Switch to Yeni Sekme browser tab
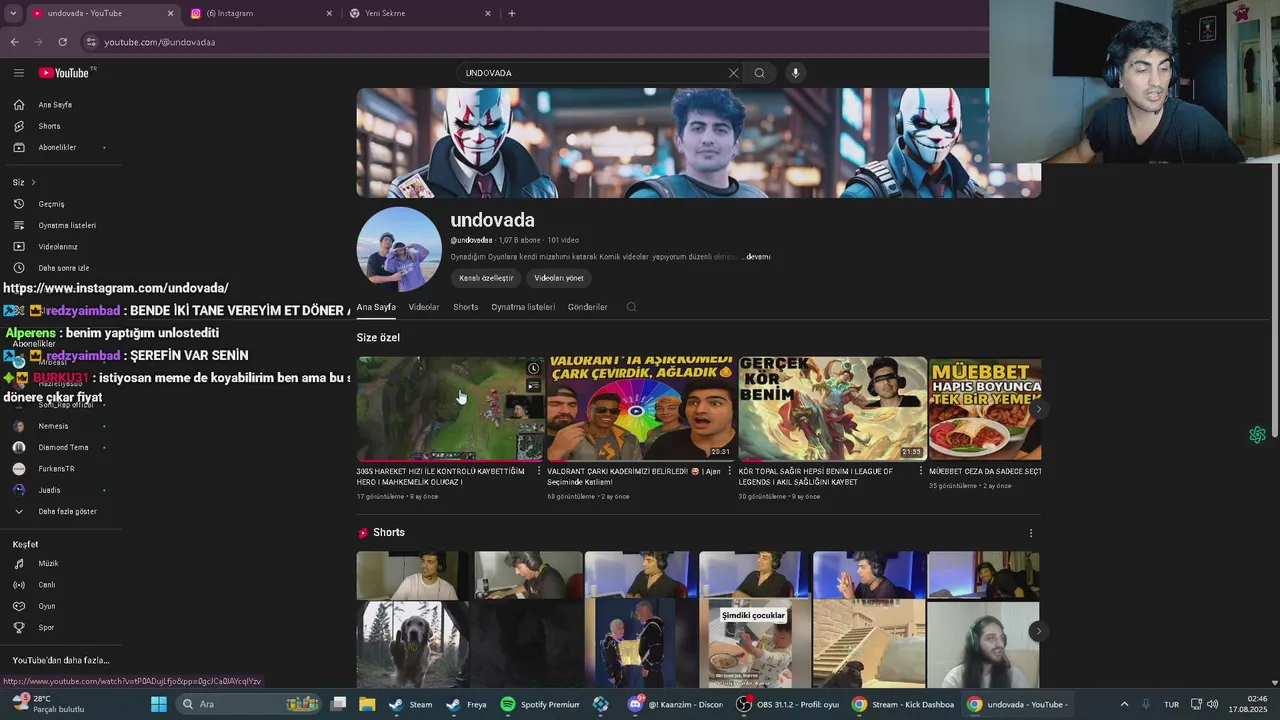This screenshot has width=1280, height=720. point(420,13)
